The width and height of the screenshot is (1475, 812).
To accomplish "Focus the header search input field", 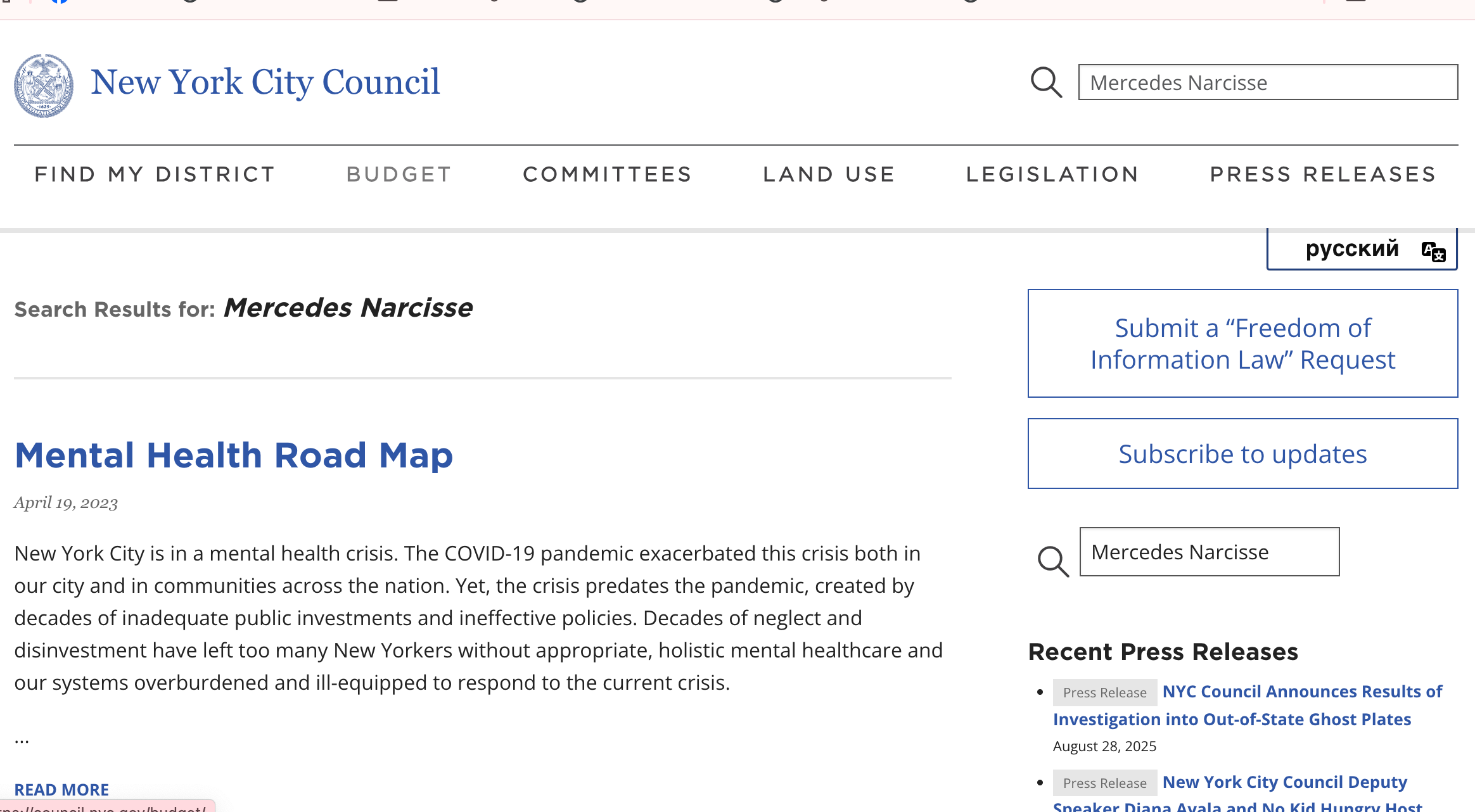I will tap(1268, 82).
